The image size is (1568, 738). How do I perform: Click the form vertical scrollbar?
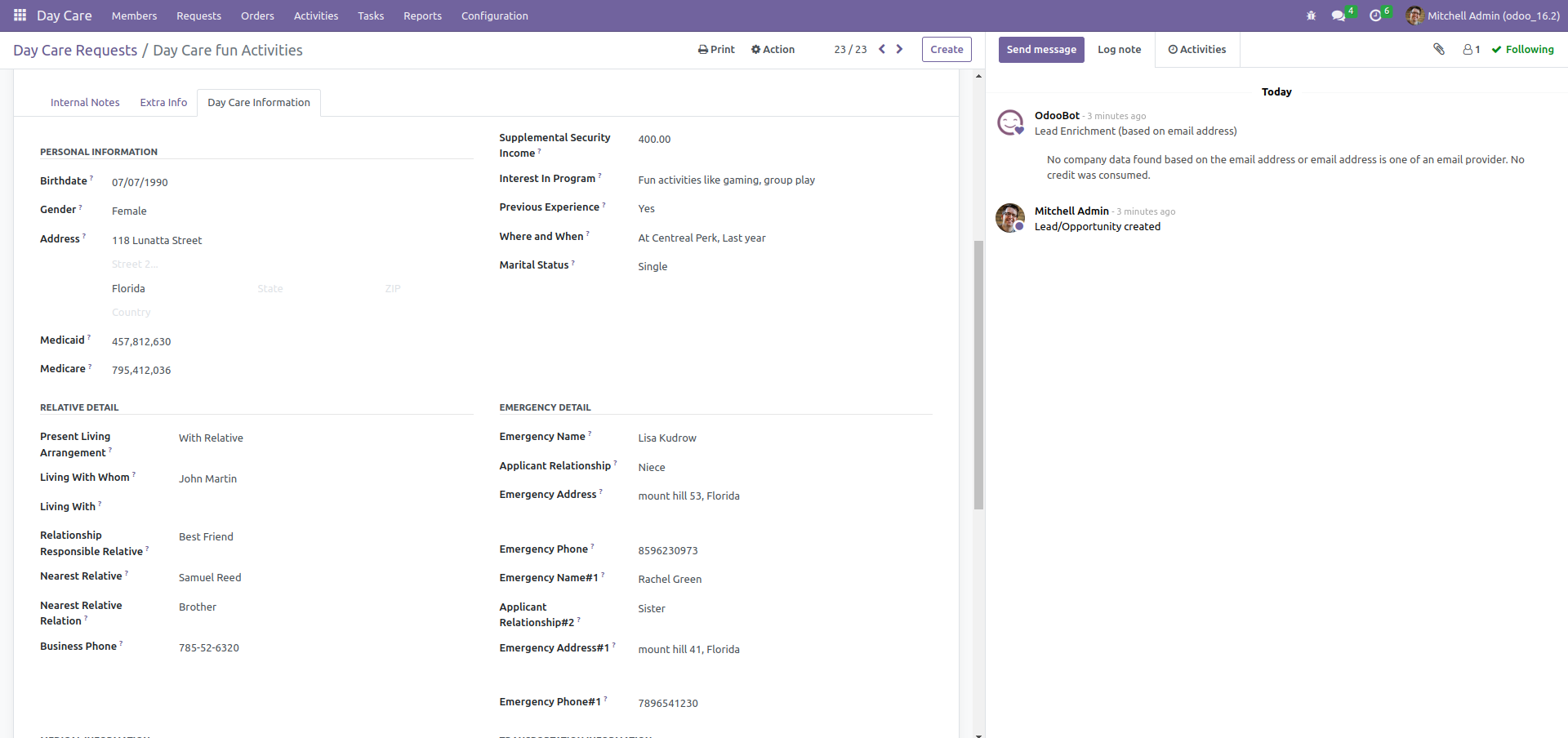(x=978, y=375)
